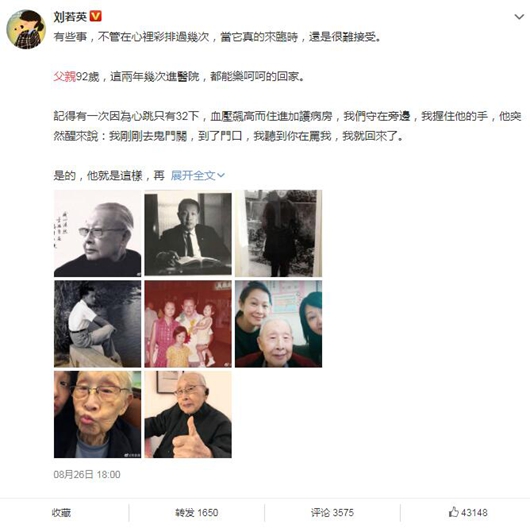Open selfie of two women with grandfather
Viewport: 530px width, 528px height.
[x=279, y=324]
